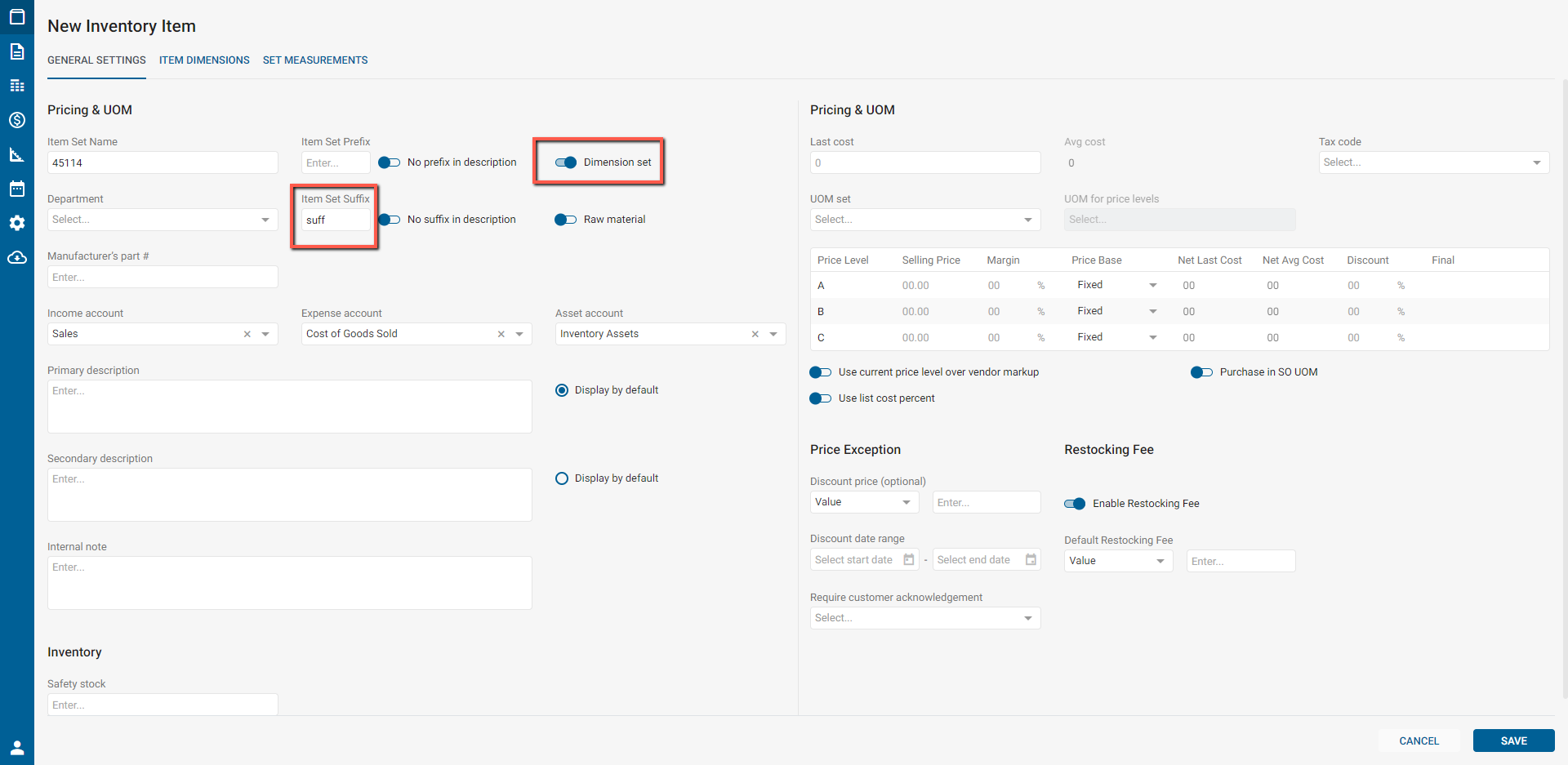The width and height of the screenshot is (1568, 765).
Task: Open the UOM set dropdown
Action: (924, 220)
